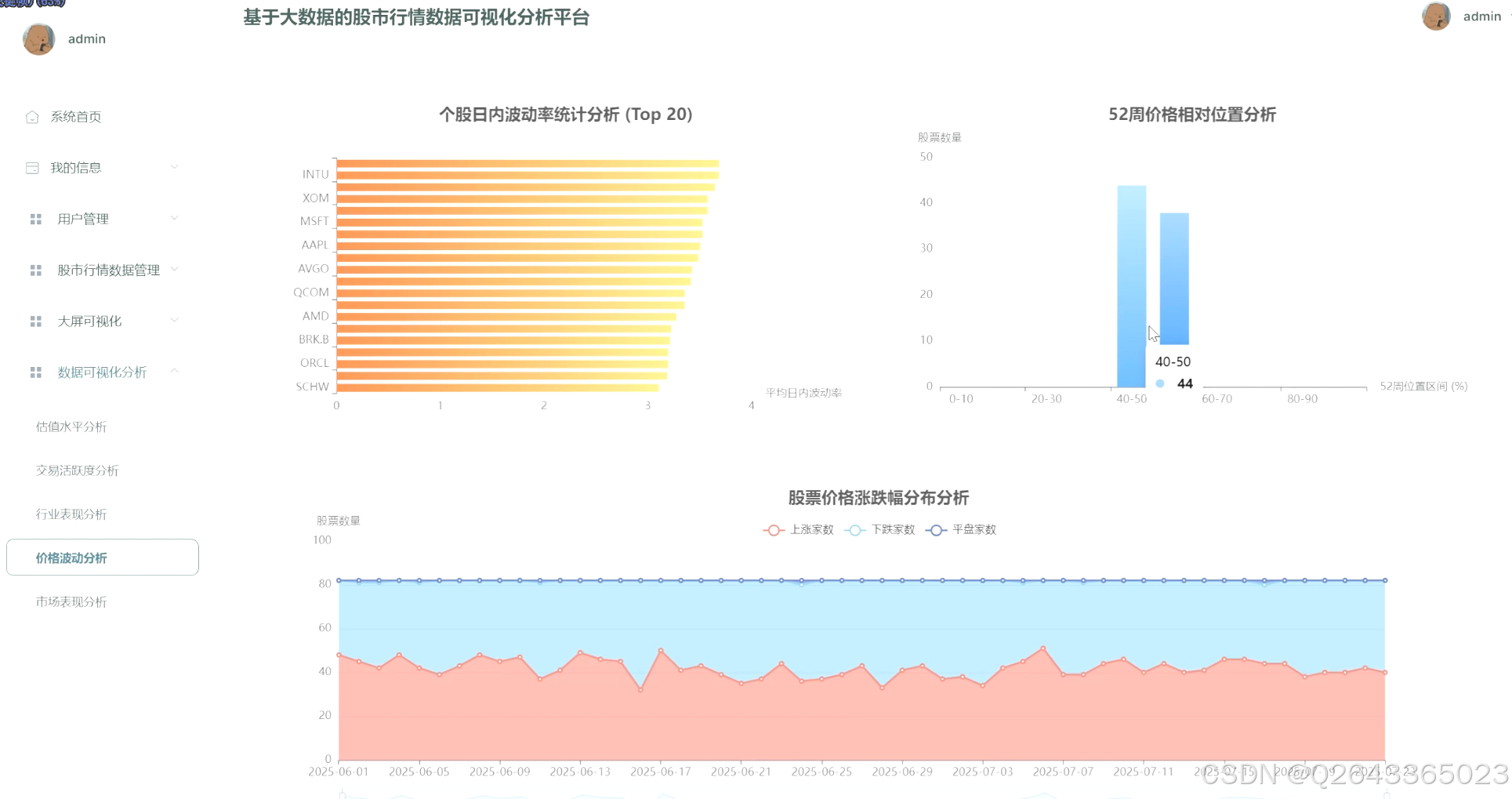This screenshot has height=799, width=1512.
Task: Click the BRK.B label in volatility chart
Action: click(314, 340)
